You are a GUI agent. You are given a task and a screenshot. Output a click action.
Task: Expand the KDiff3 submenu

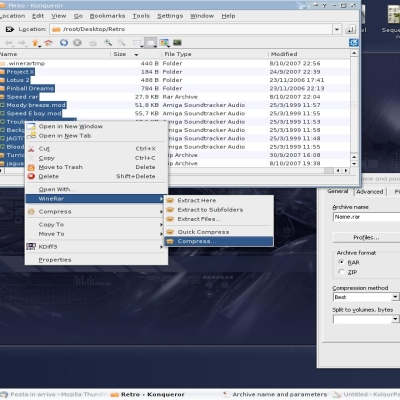tap(96, 246)
